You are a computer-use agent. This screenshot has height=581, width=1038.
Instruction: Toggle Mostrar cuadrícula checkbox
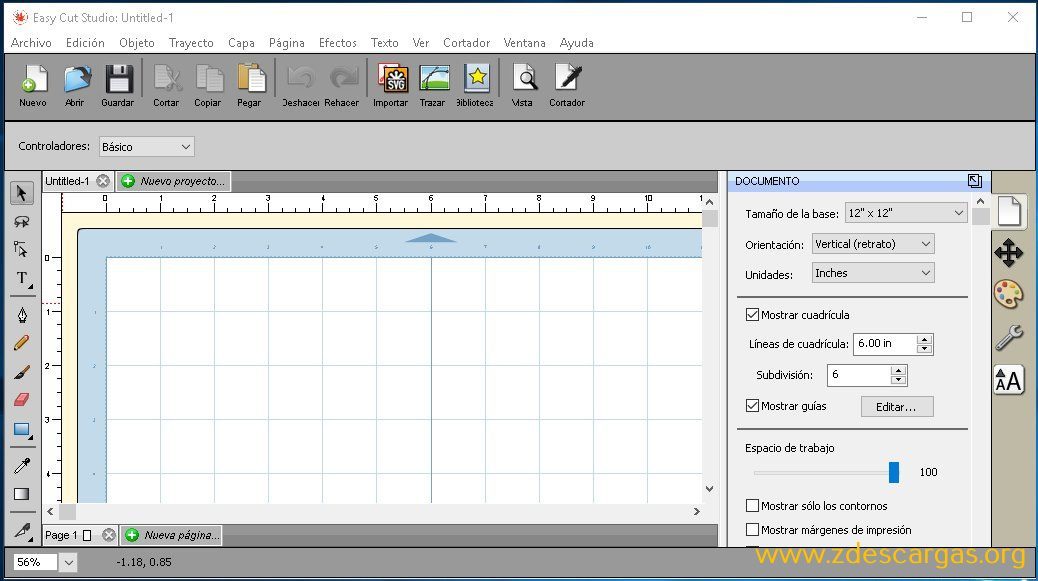tap(752, 314)
